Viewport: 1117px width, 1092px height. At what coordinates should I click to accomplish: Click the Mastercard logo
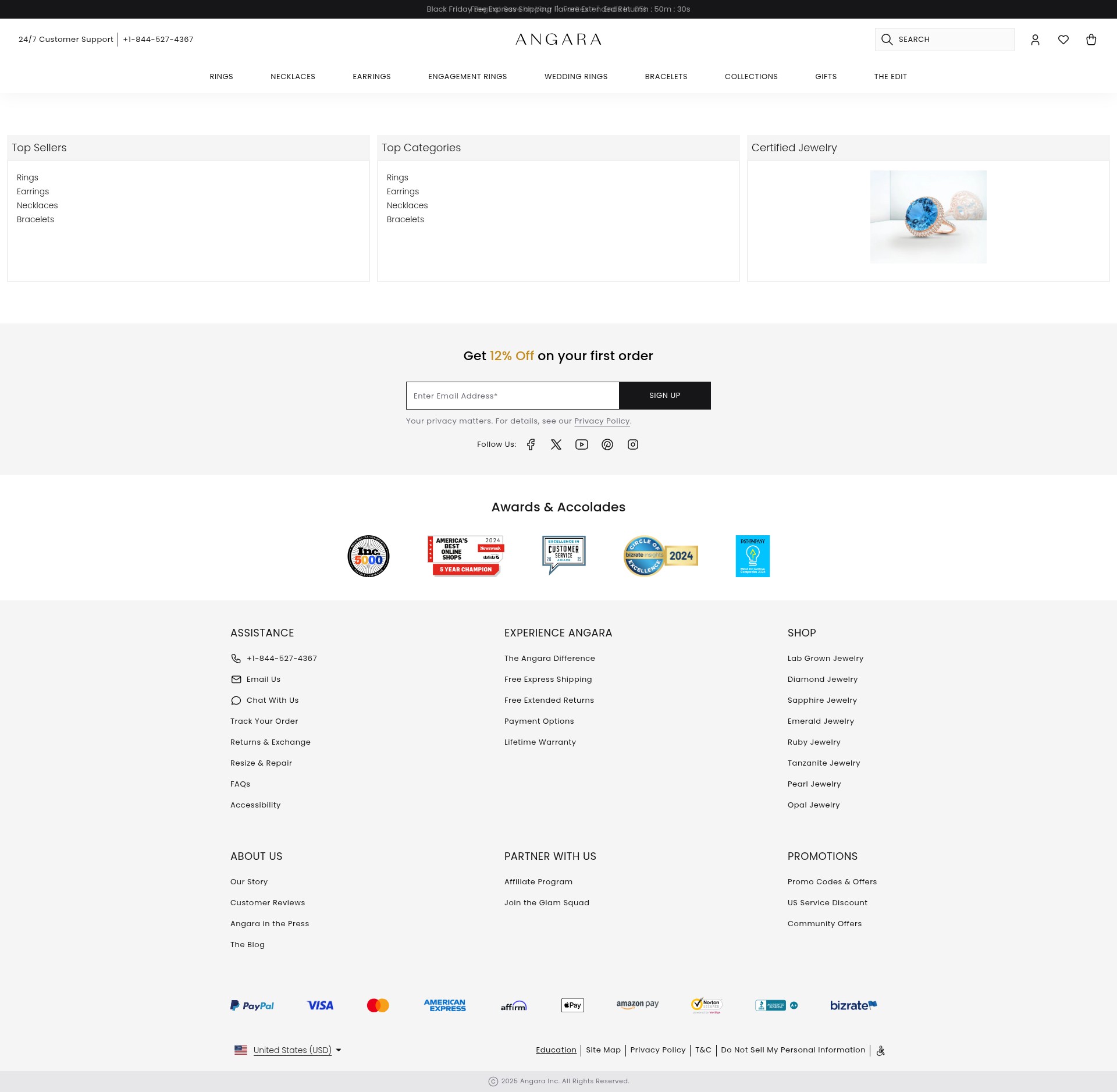378,1005
